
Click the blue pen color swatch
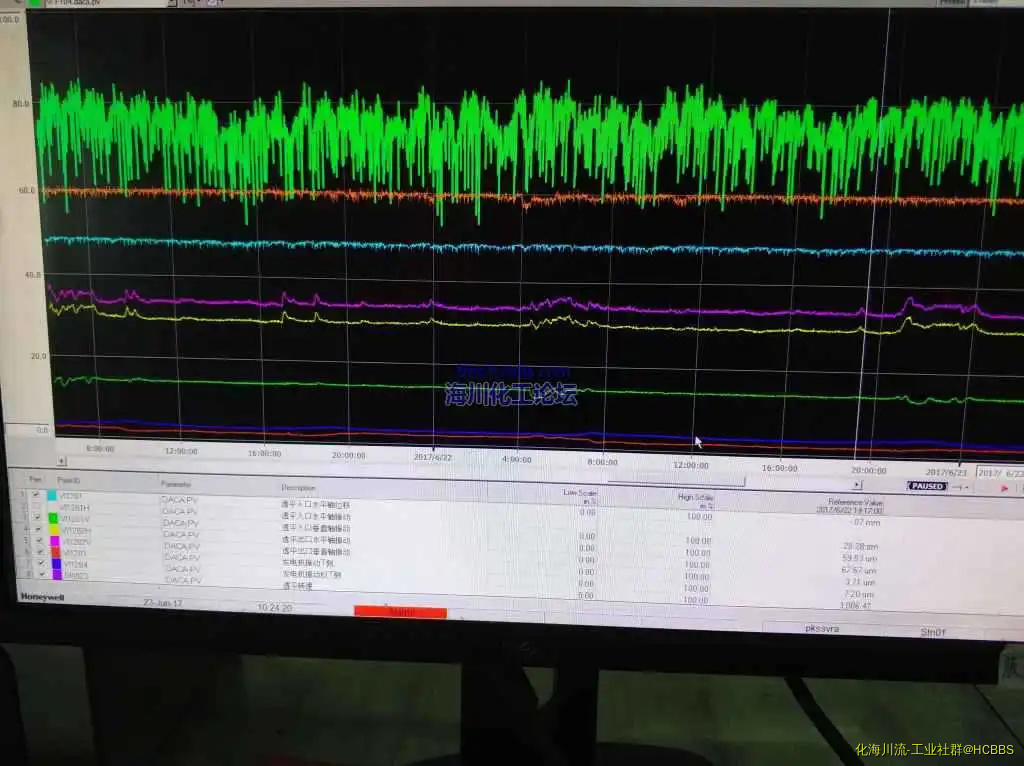pos(54,564)
